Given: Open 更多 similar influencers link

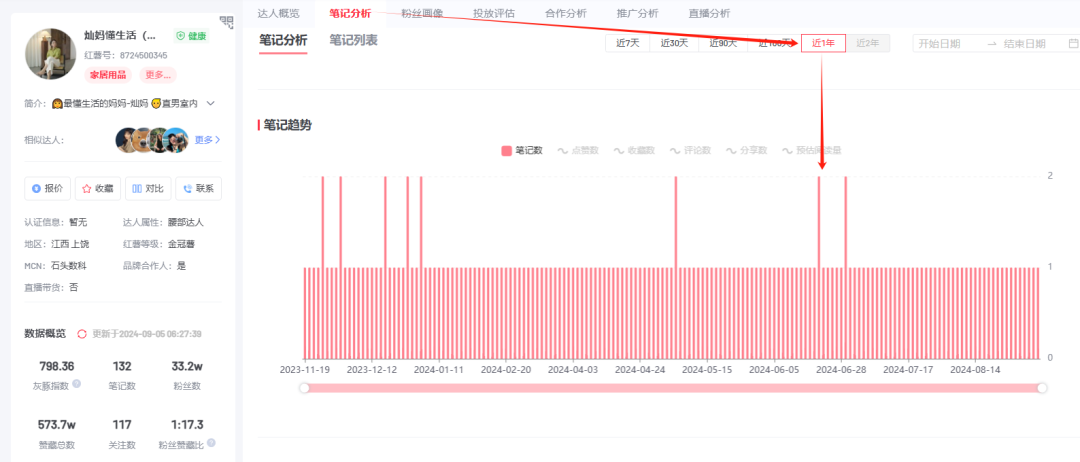Looking at the screenshot, I should click(x=207, y=140).
